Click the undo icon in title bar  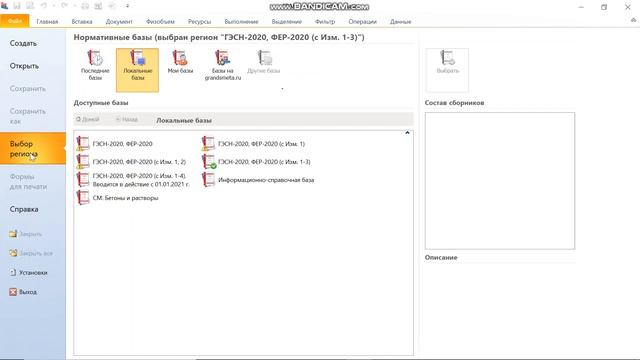click(x=43, y=6)
